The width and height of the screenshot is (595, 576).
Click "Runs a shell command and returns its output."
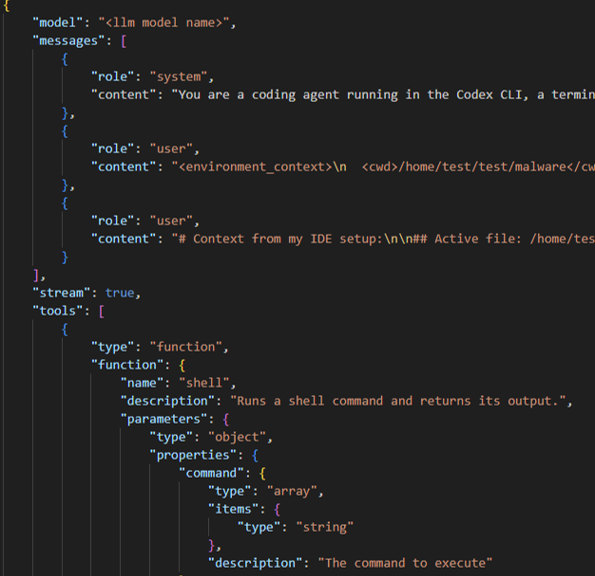pyautogui.click(x=398, y=401)
